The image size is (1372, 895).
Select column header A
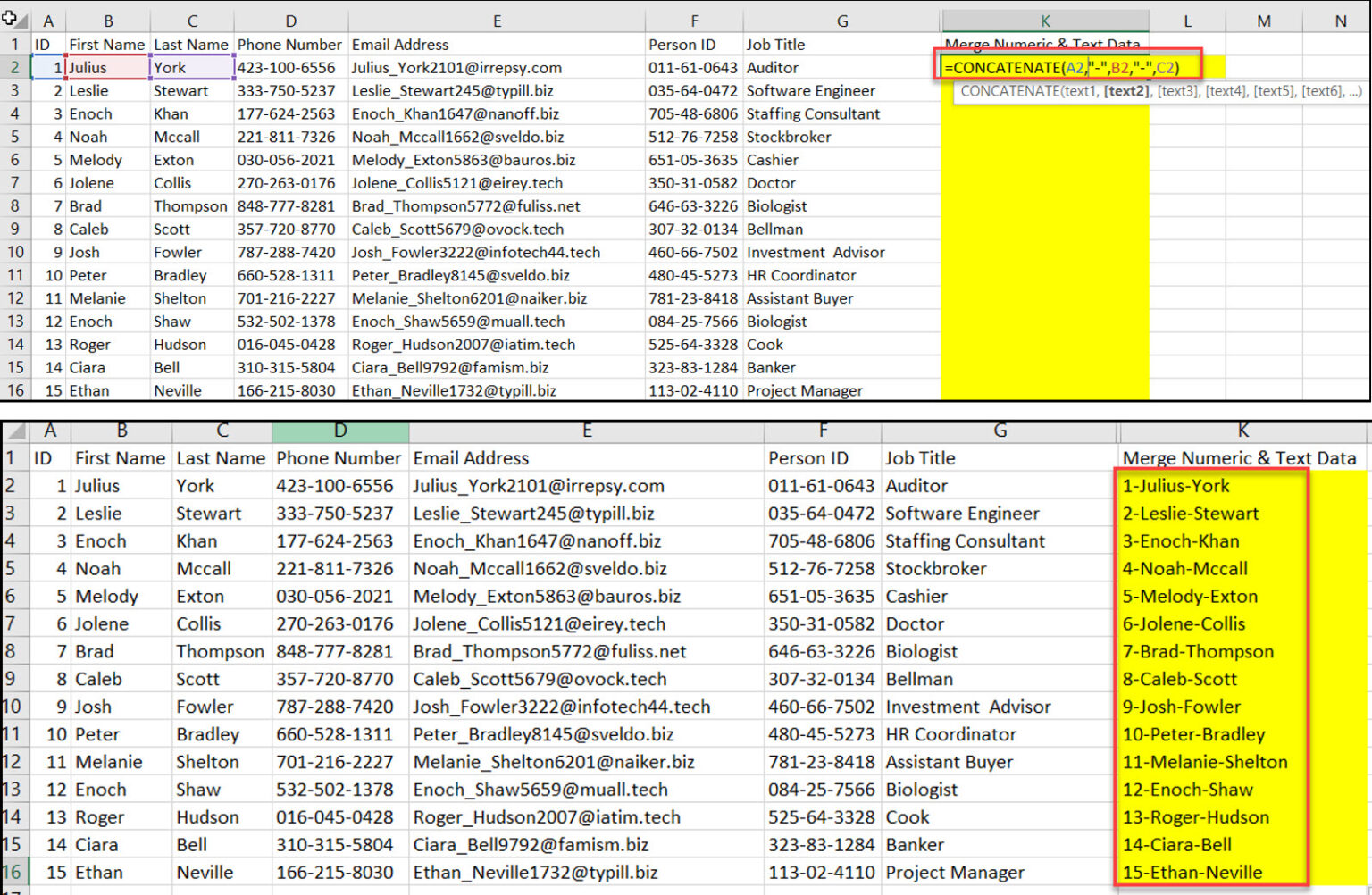(x=49, y=20)
